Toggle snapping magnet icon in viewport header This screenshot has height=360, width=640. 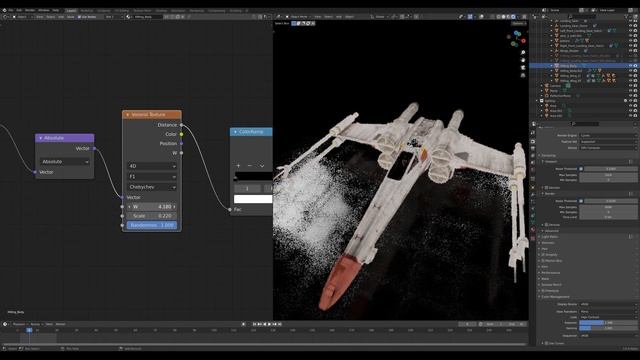coord(402,17)
